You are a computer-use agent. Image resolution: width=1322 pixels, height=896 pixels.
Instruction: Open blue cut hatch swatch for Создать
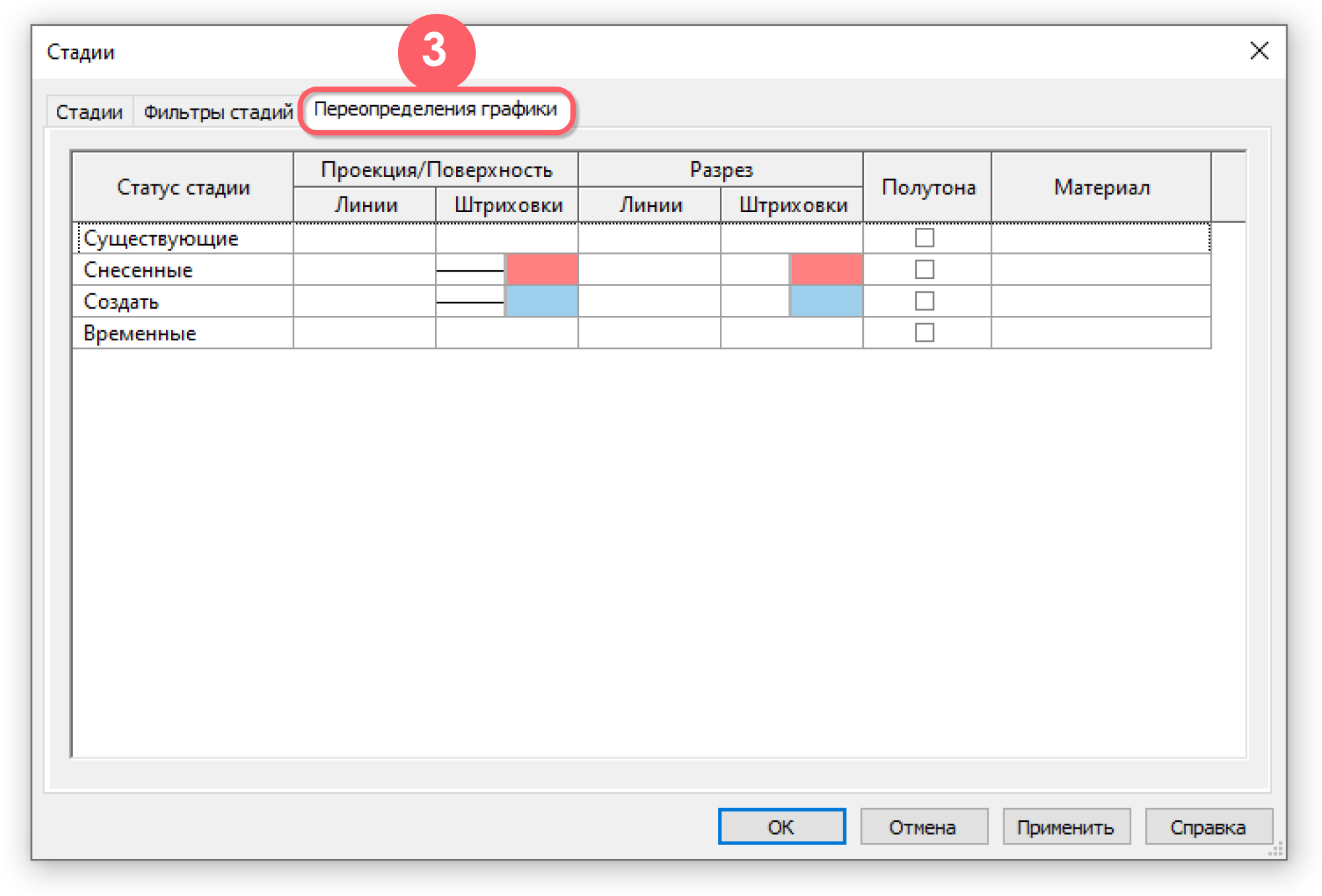[826, 301]
